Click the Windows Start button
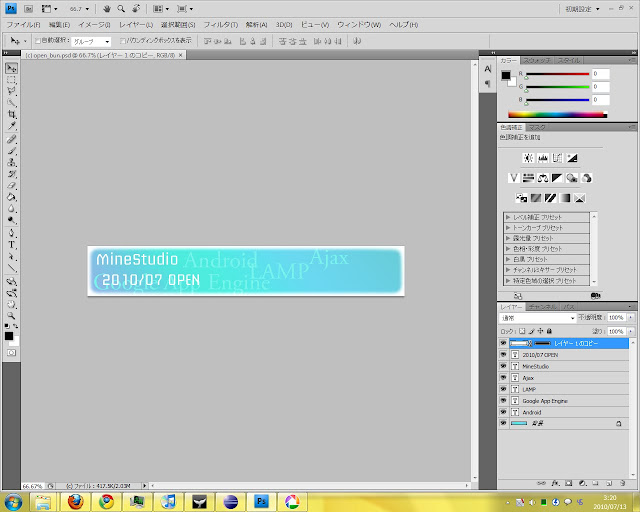This screenshot has width=640, height=512. click(13, 502)
